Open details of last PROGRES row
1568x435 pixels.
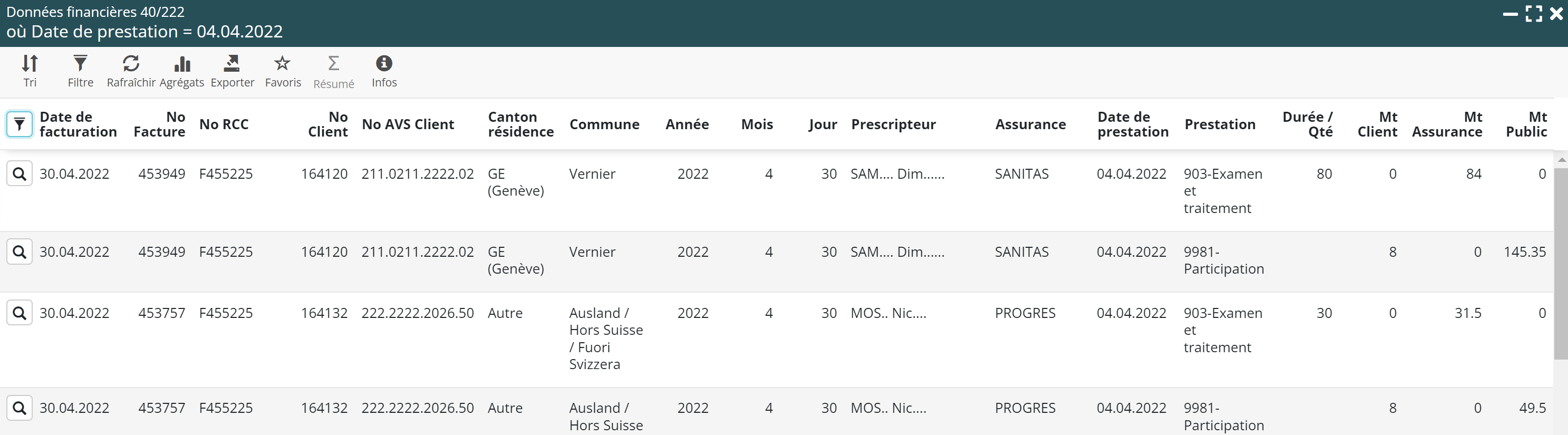pyautogui.click(x=20, y=408)
